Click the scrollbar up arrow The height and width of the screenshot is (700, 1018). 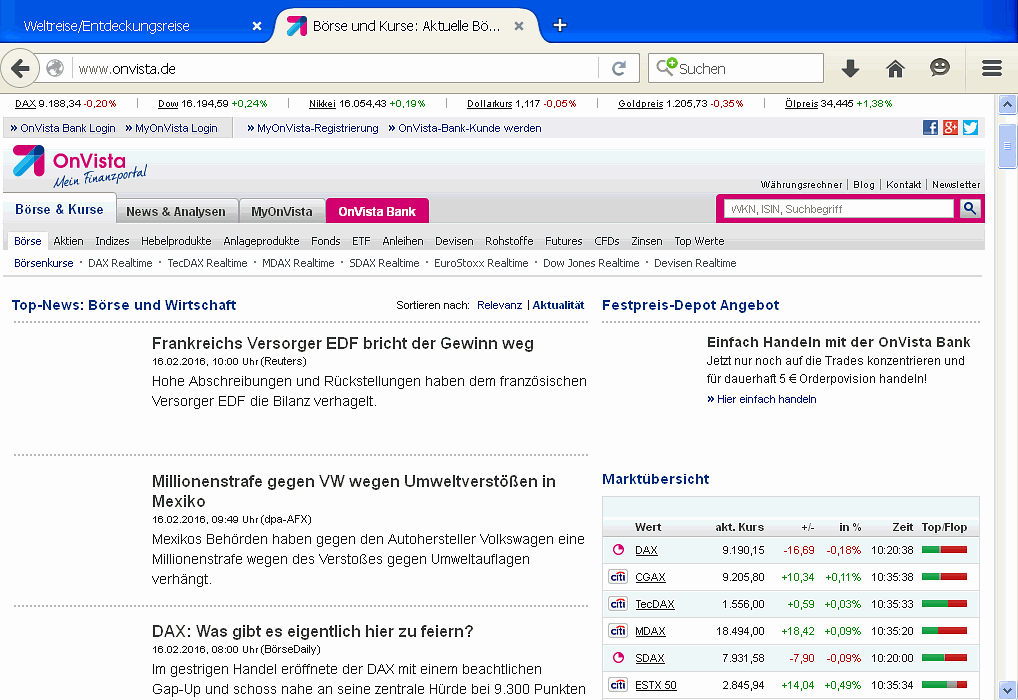pyautogui.click(x=1007, y=104)
